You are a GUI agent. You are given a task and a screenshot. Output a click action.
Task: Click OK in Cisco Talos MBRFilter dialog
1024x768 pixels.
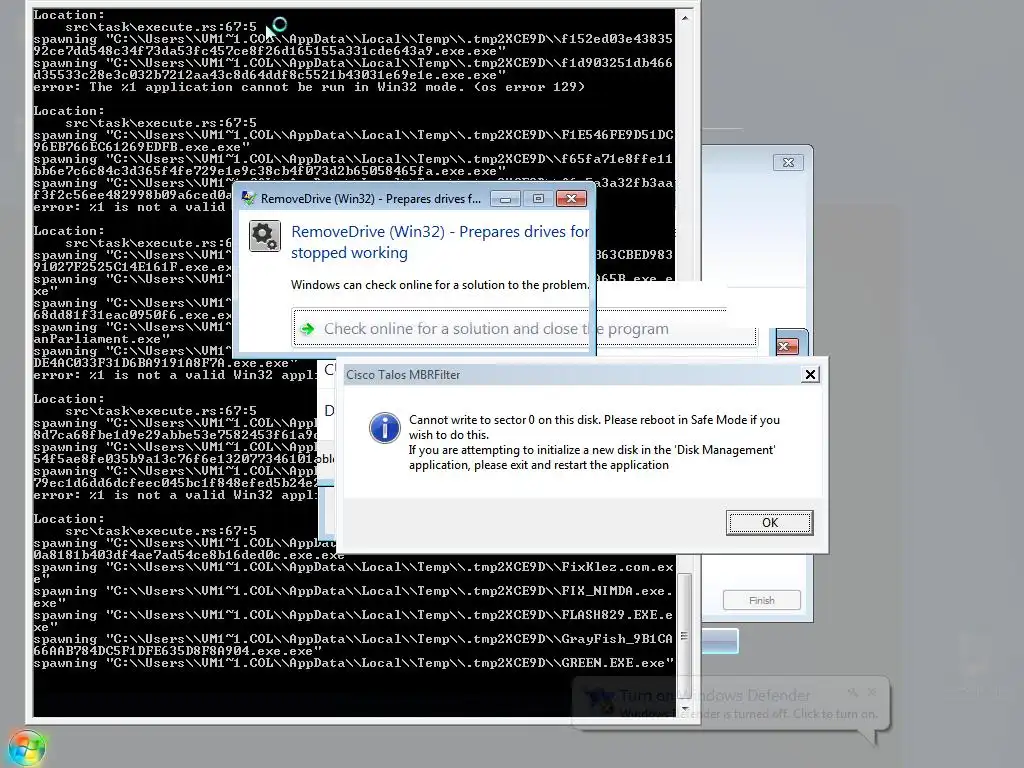coord(769,522)
